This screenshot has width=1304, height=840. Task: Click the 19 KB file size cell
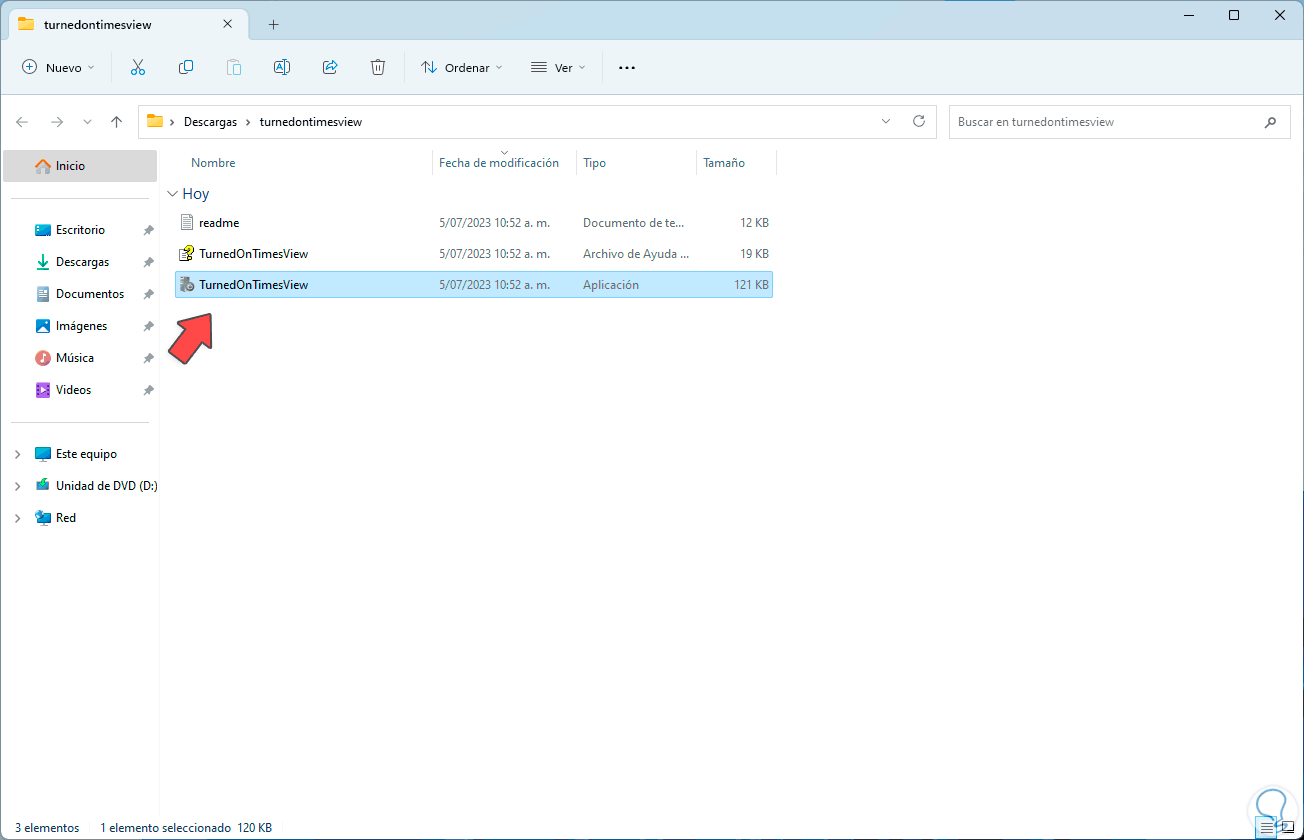[754, 254]
